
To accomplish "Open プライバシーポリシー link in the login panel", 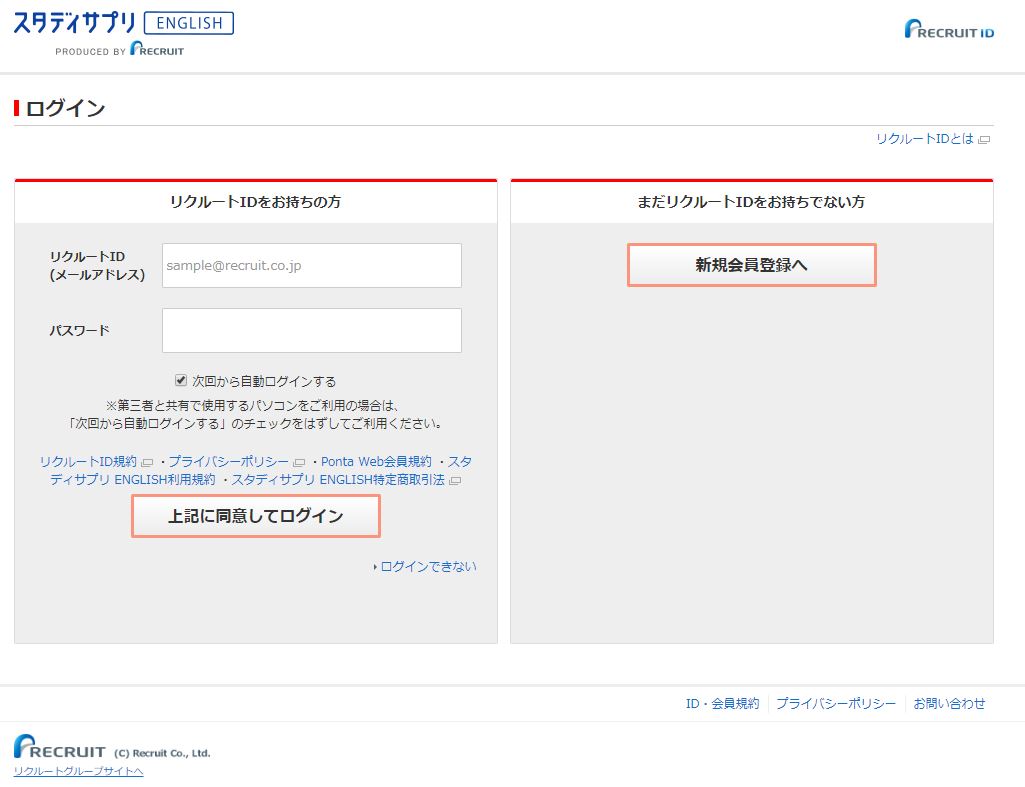I will pos(228,462).
